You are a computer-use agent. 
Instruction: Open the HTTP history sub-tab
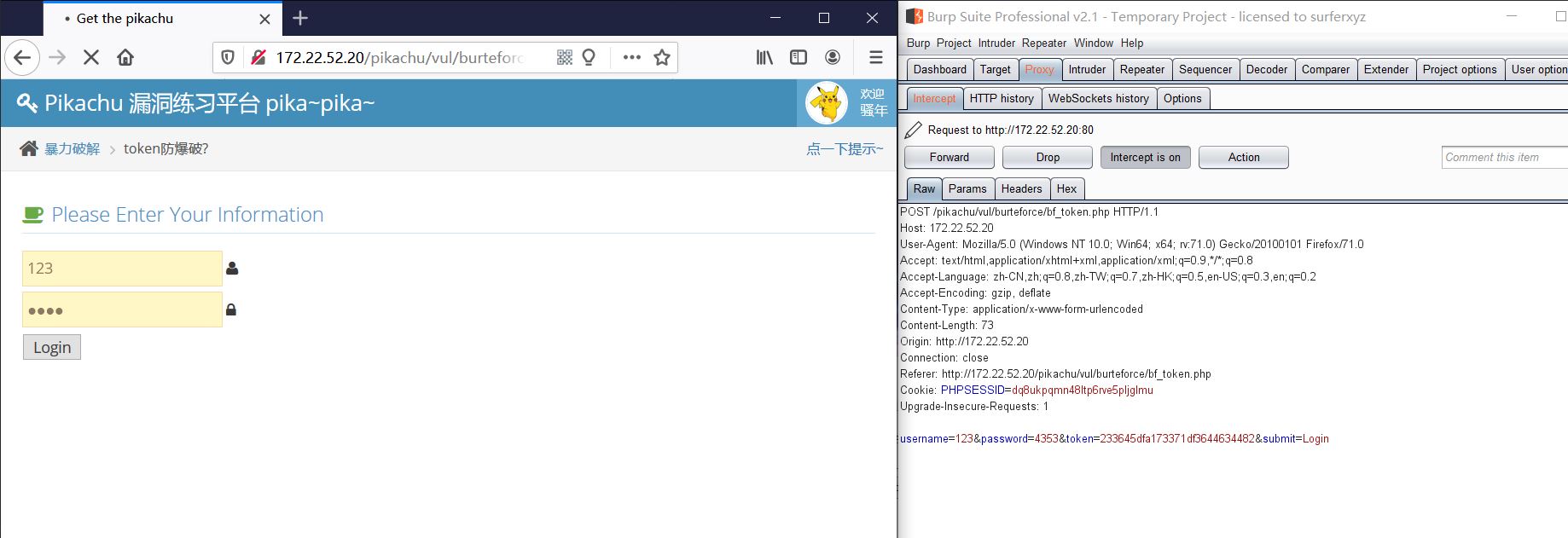1002,98
